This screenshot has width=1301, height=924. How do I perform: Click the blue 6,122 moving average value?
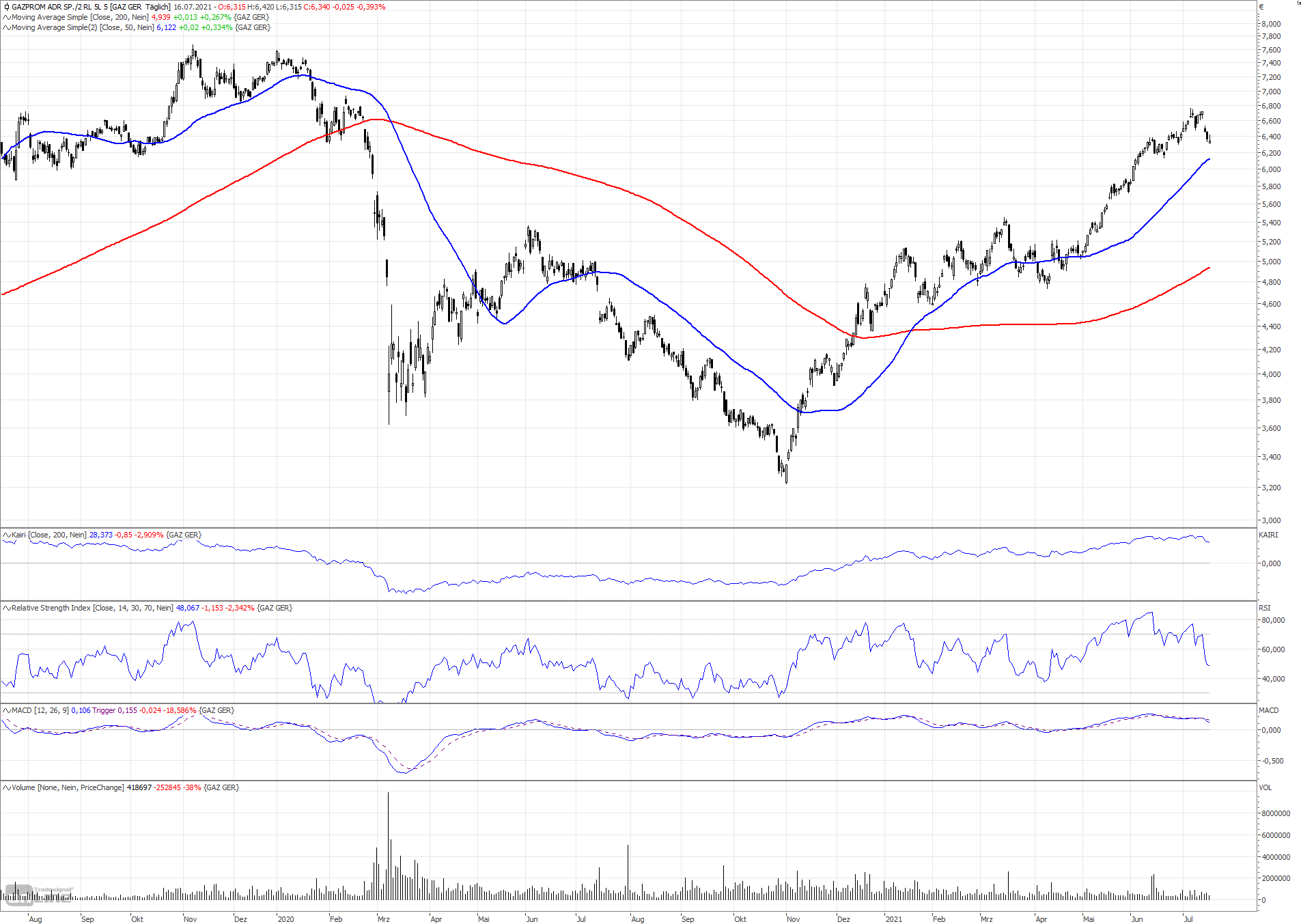click(166, 27)
